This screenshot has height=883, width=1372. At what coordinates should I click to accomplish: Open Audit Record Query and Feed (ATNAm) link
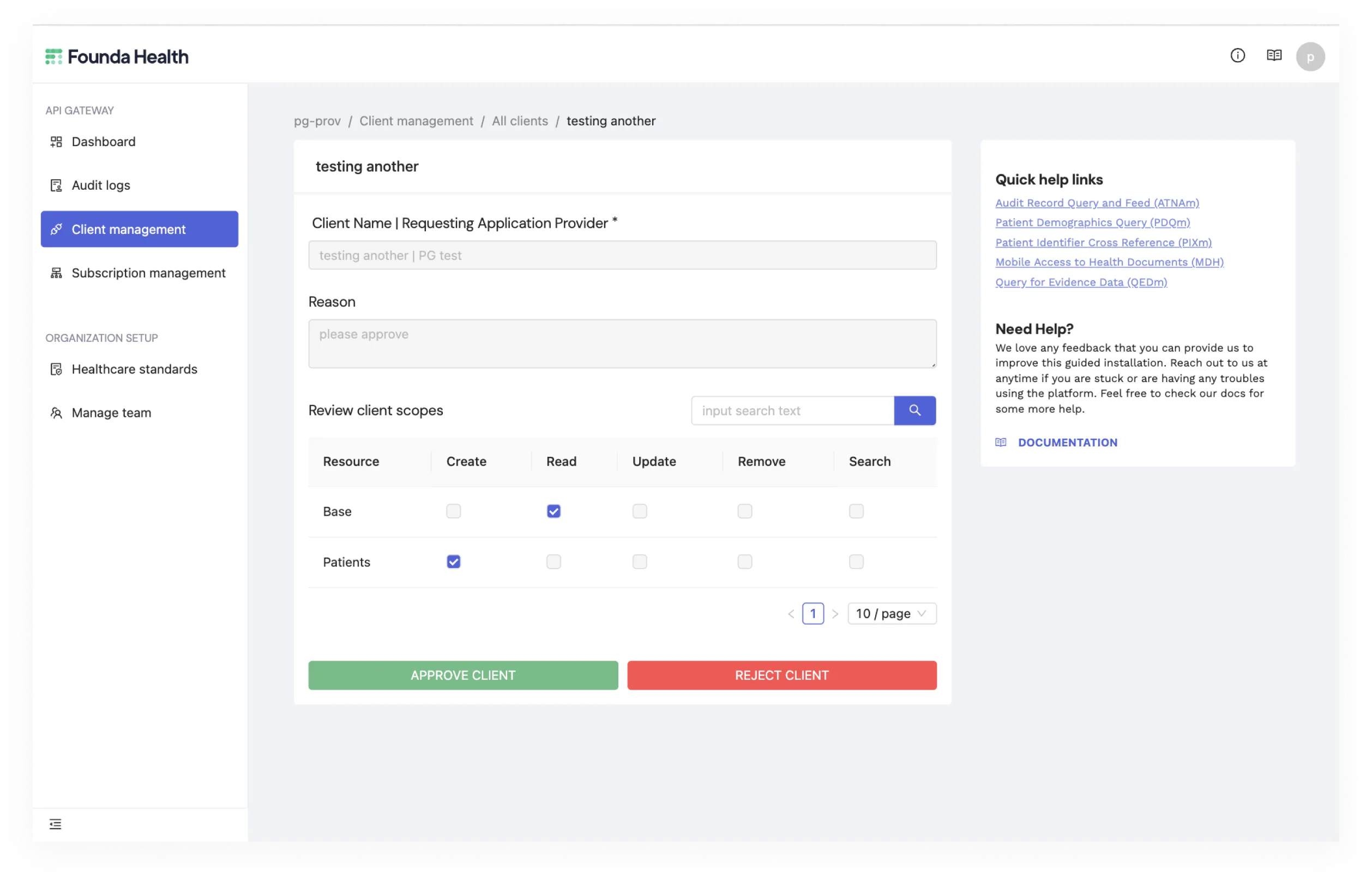pos(1097,203)
